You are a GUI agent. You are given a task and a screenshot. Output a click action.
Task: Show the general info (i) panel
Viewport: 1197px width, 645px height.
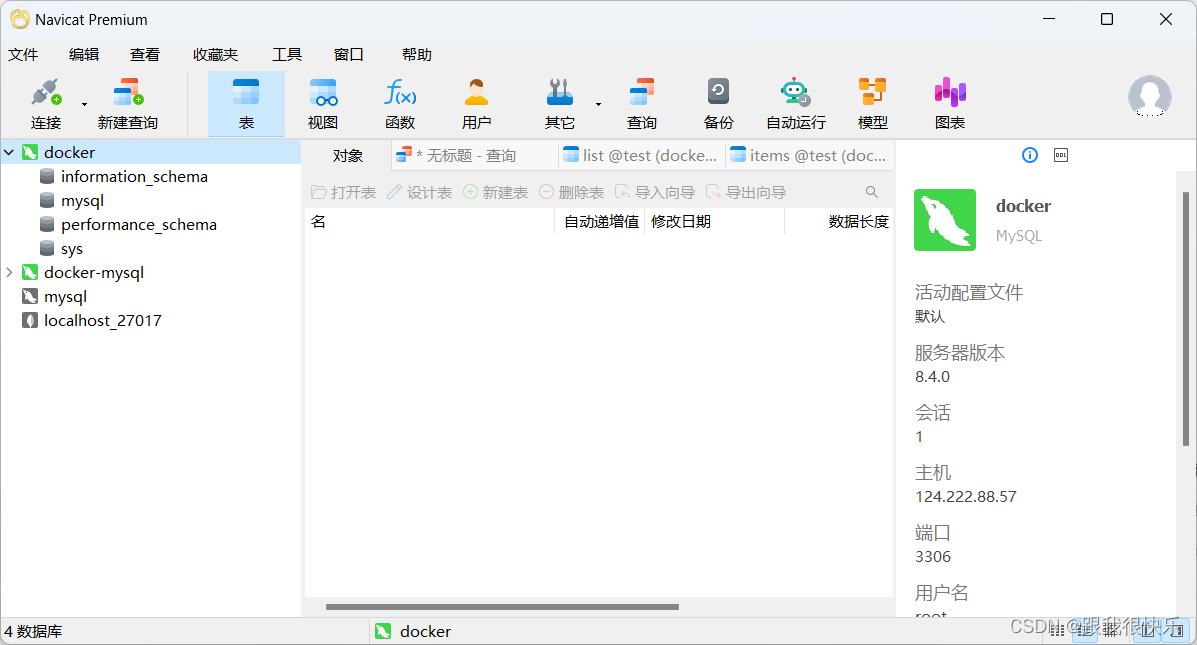click(x=1030, y=156)
